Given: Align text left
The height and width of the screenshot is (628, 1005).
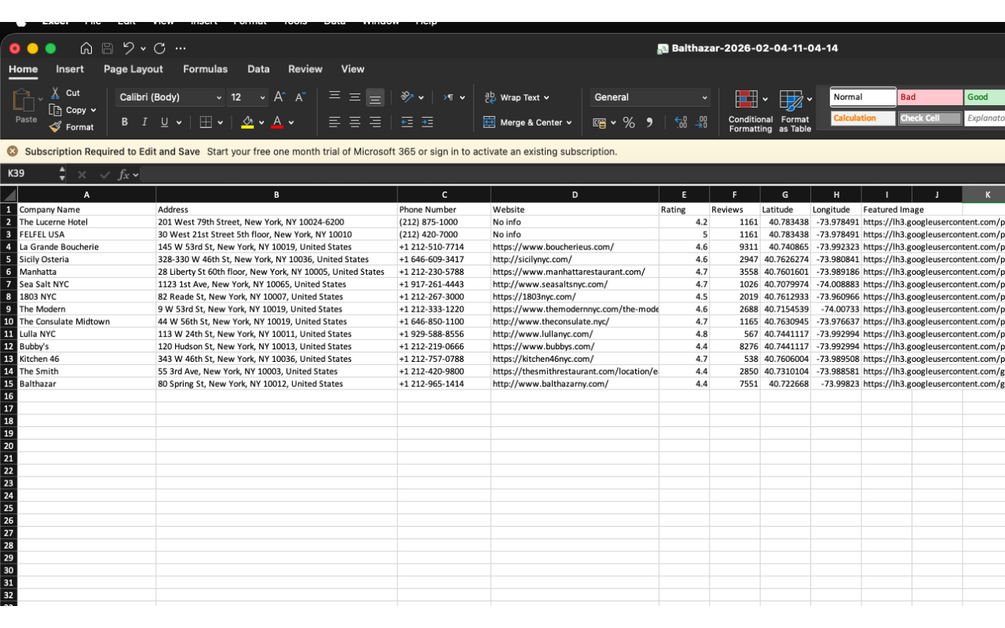Looking at the screenshot, I should 335,122.
